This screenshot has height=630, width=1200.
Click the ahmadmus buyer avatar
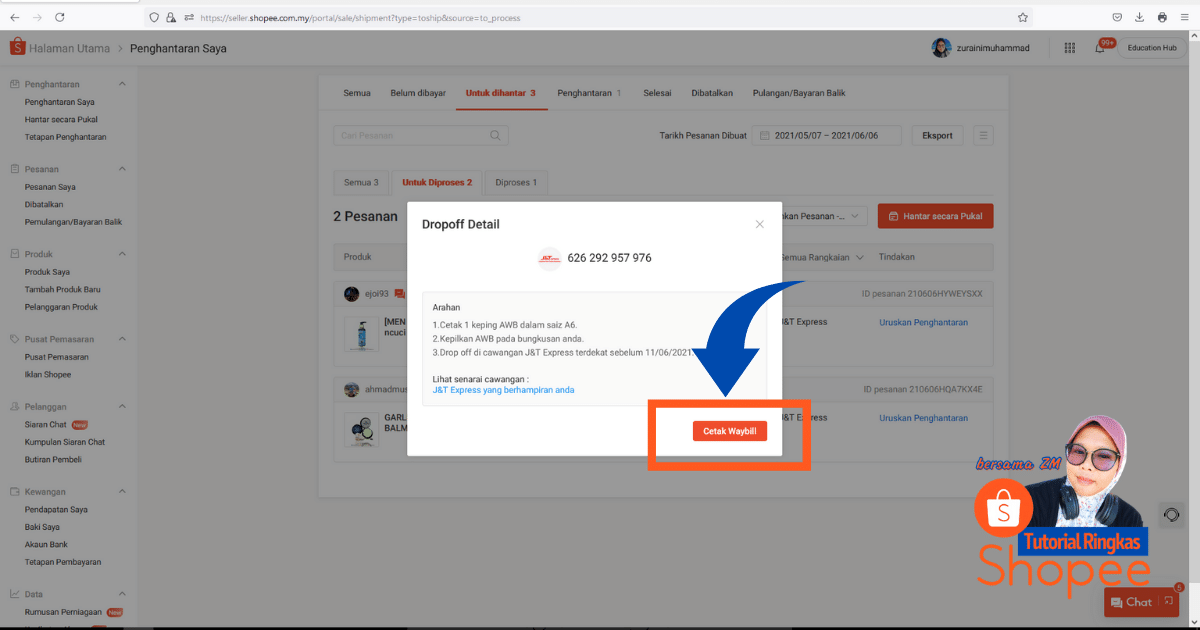click(351, 389)
